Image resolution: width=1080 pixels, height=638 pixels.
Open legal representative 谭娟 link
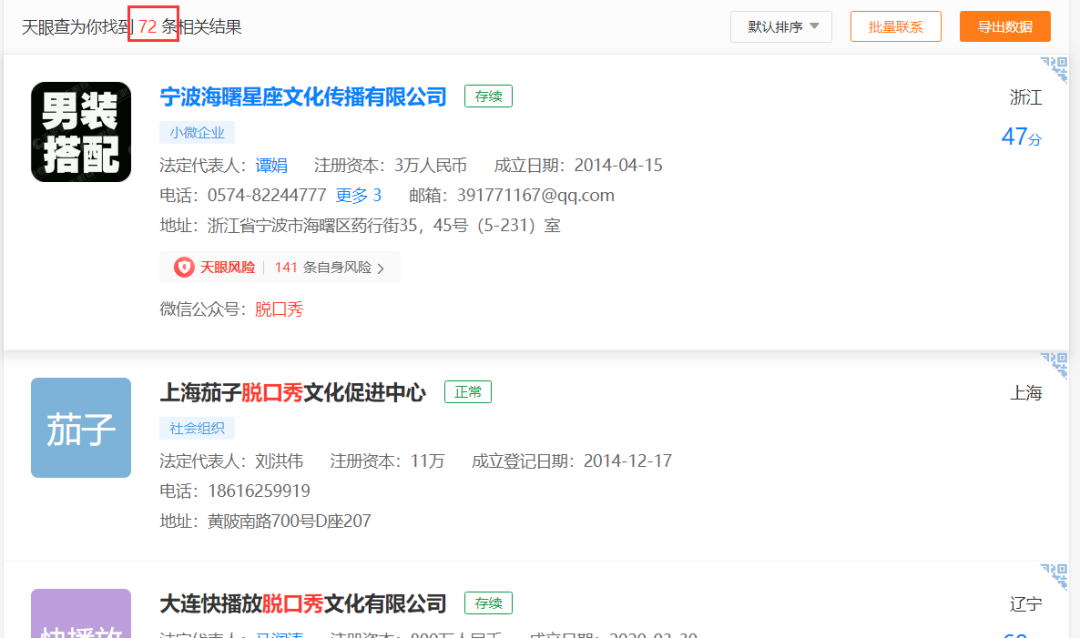[271, 165]
